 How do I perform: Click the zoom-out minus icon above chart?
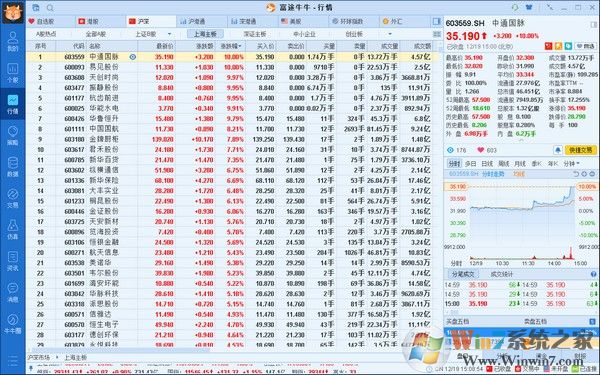[592, 174]
